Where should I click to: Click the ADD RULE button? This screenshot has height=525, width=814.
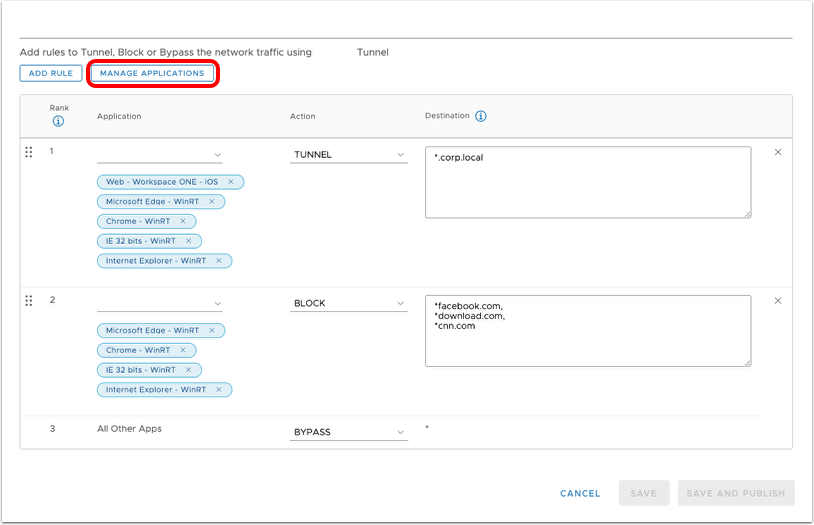(x=51, y=73)
